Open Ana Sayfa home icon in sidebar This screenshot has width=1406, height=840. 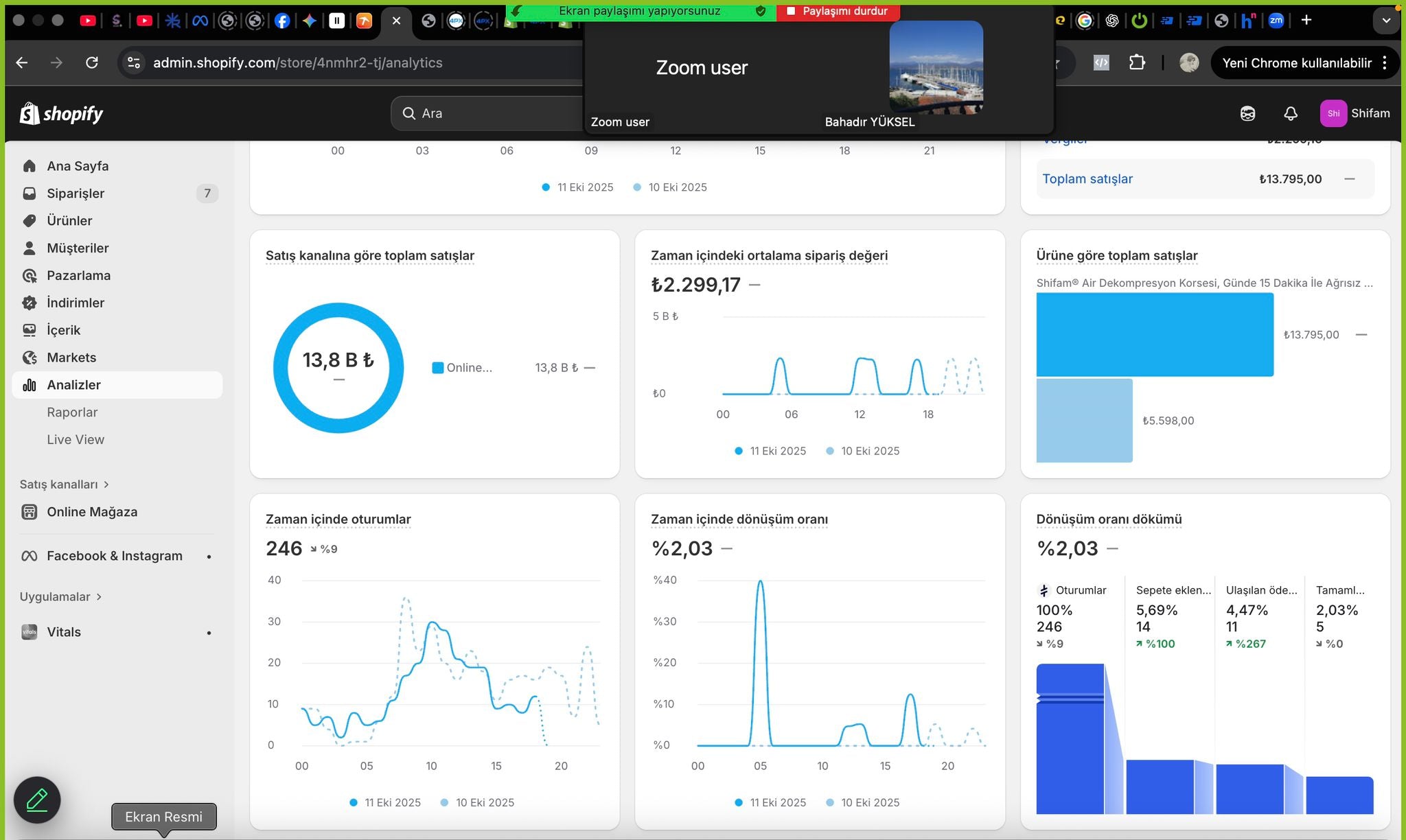click(29, 166)
